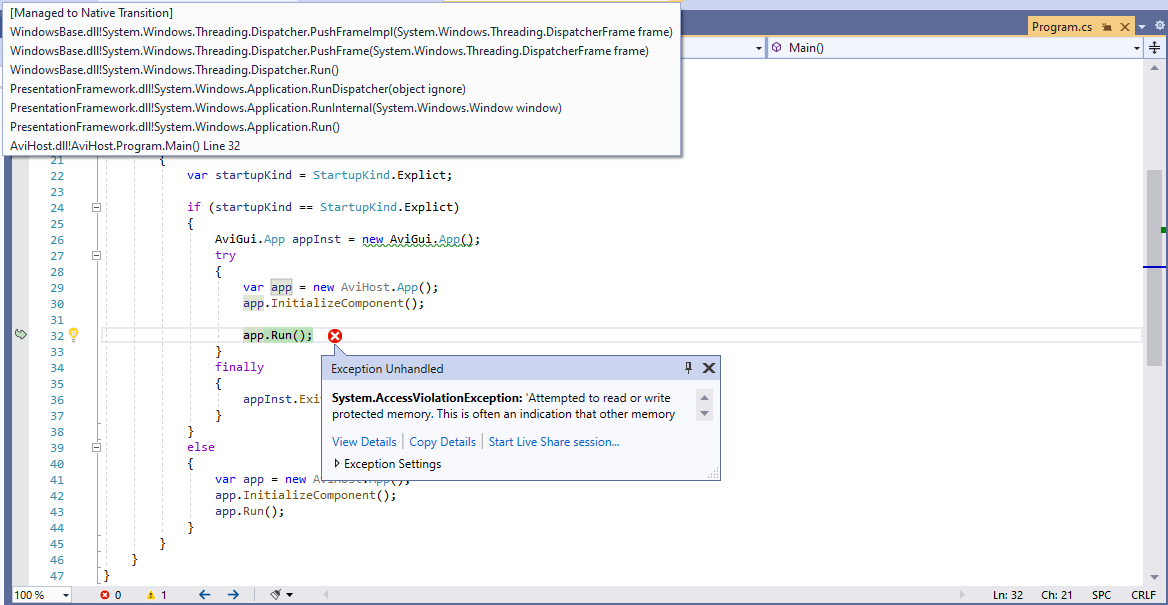
Task: Click the navigate forward arrow in status bar
Action: point(232,594)
